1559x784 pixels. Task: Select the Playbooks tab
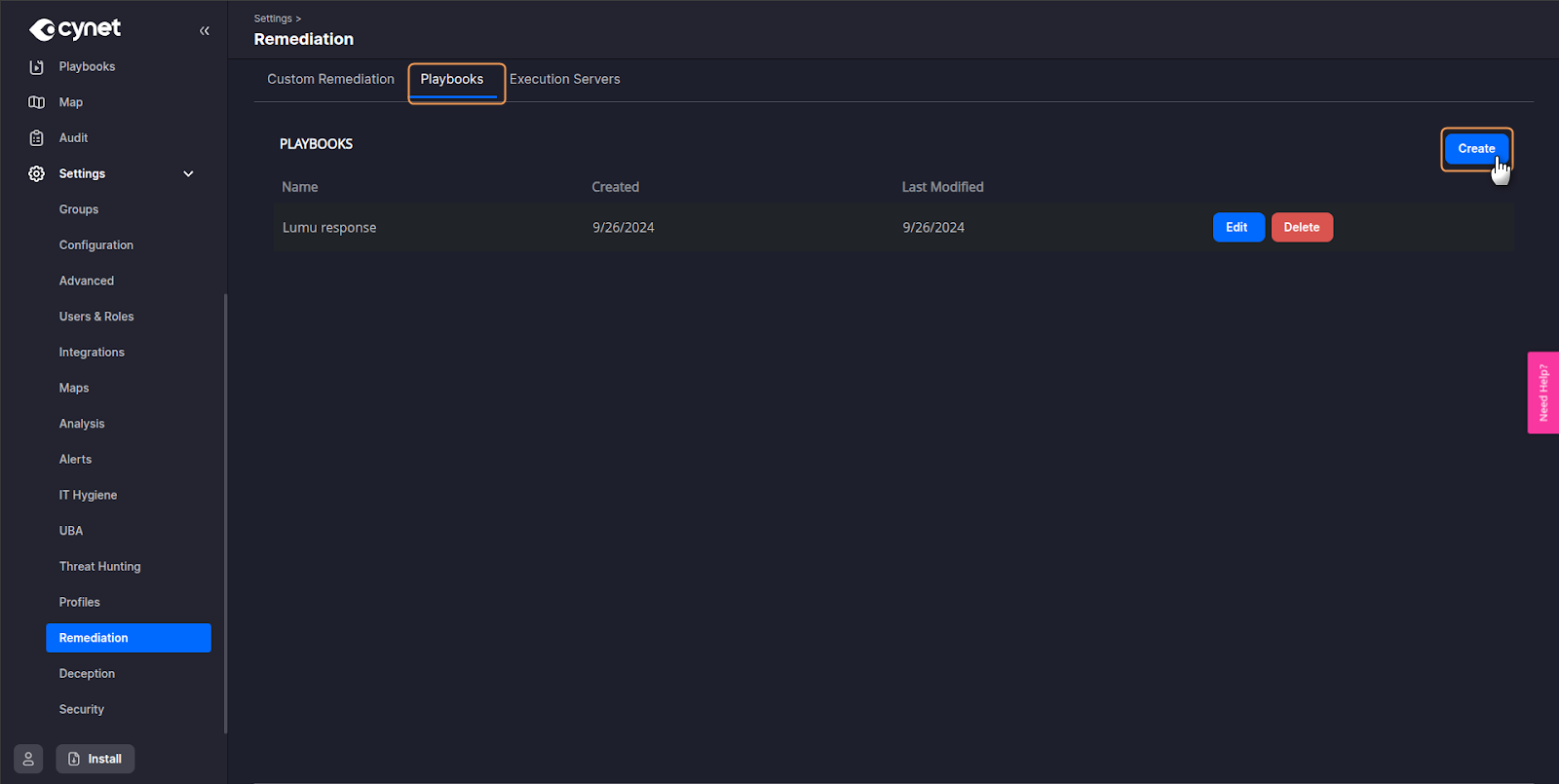click(452, 79)
